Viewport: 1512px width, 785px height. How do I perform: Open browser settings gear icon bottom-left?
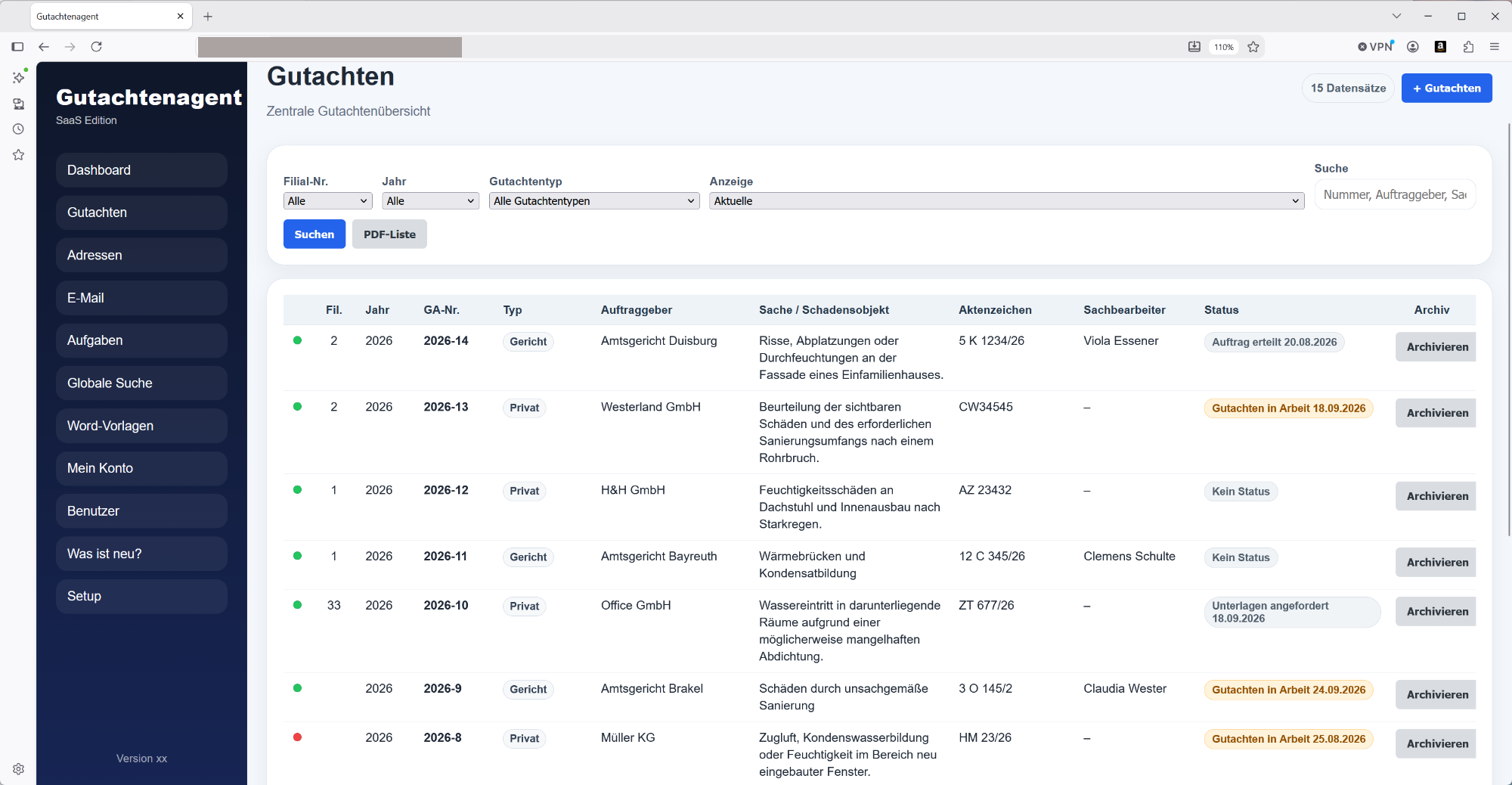point(18,769)
